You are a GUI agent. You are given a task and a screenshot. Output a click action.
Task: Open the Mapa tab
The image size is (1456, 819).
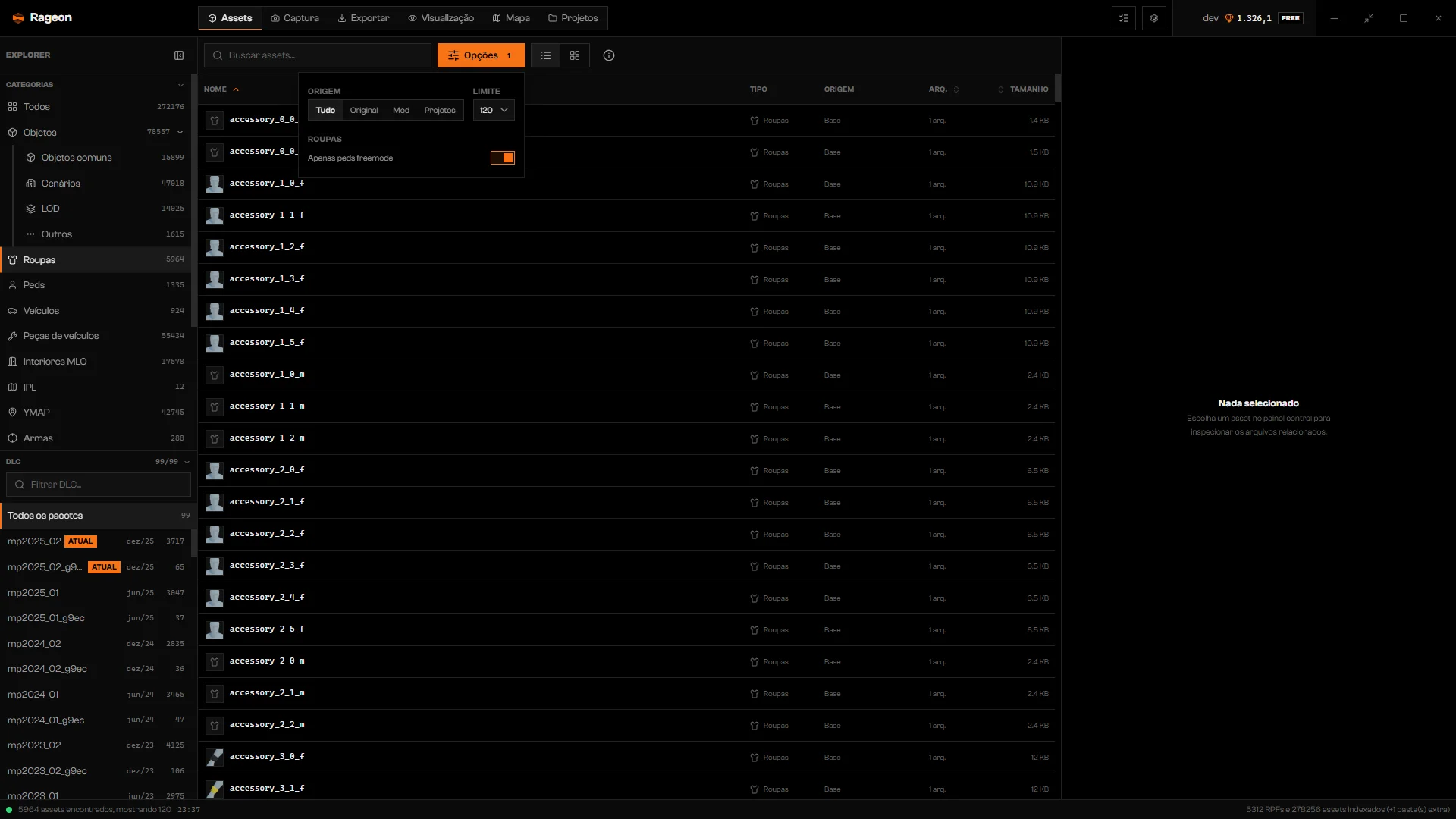click(511, 18)
